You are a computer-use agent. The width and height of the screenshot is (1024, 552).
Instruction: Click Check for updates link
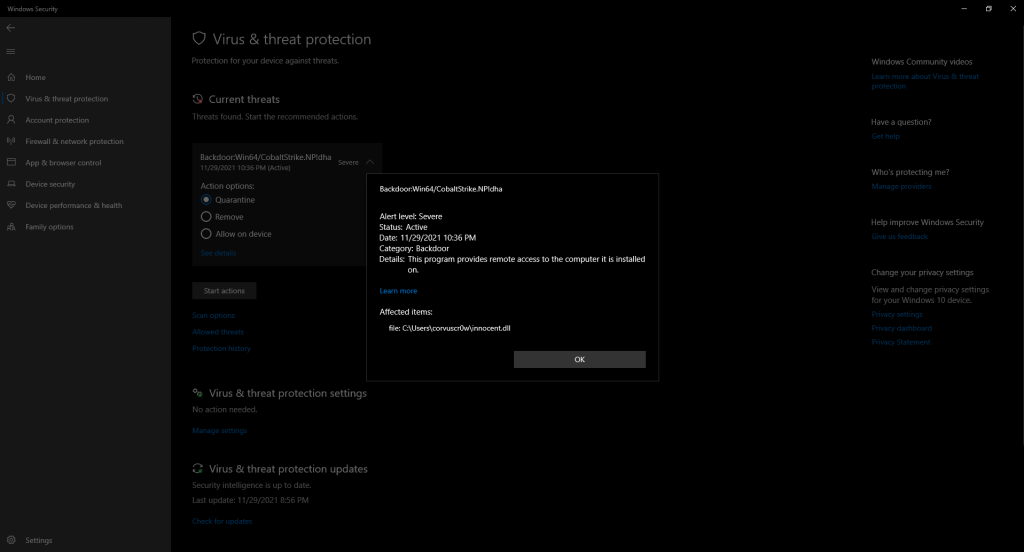tap(222, 521)
